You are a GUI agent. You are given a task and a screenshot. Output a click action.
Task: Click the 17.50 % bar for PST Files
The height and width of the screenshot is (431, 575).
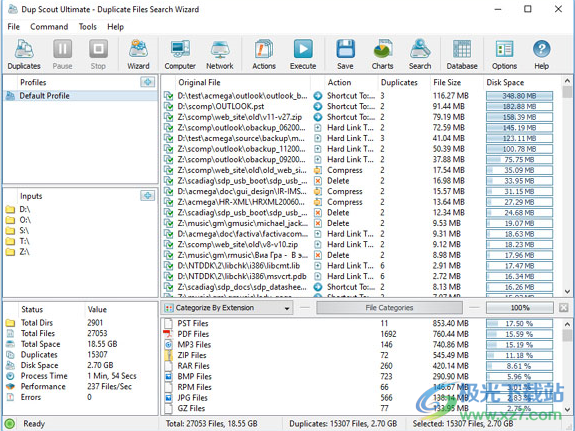point(519,324)
